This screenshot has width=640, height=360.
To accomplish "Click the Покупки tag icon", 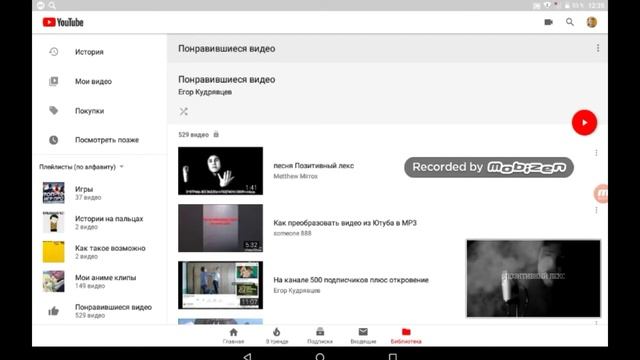I will click(53, 110).
